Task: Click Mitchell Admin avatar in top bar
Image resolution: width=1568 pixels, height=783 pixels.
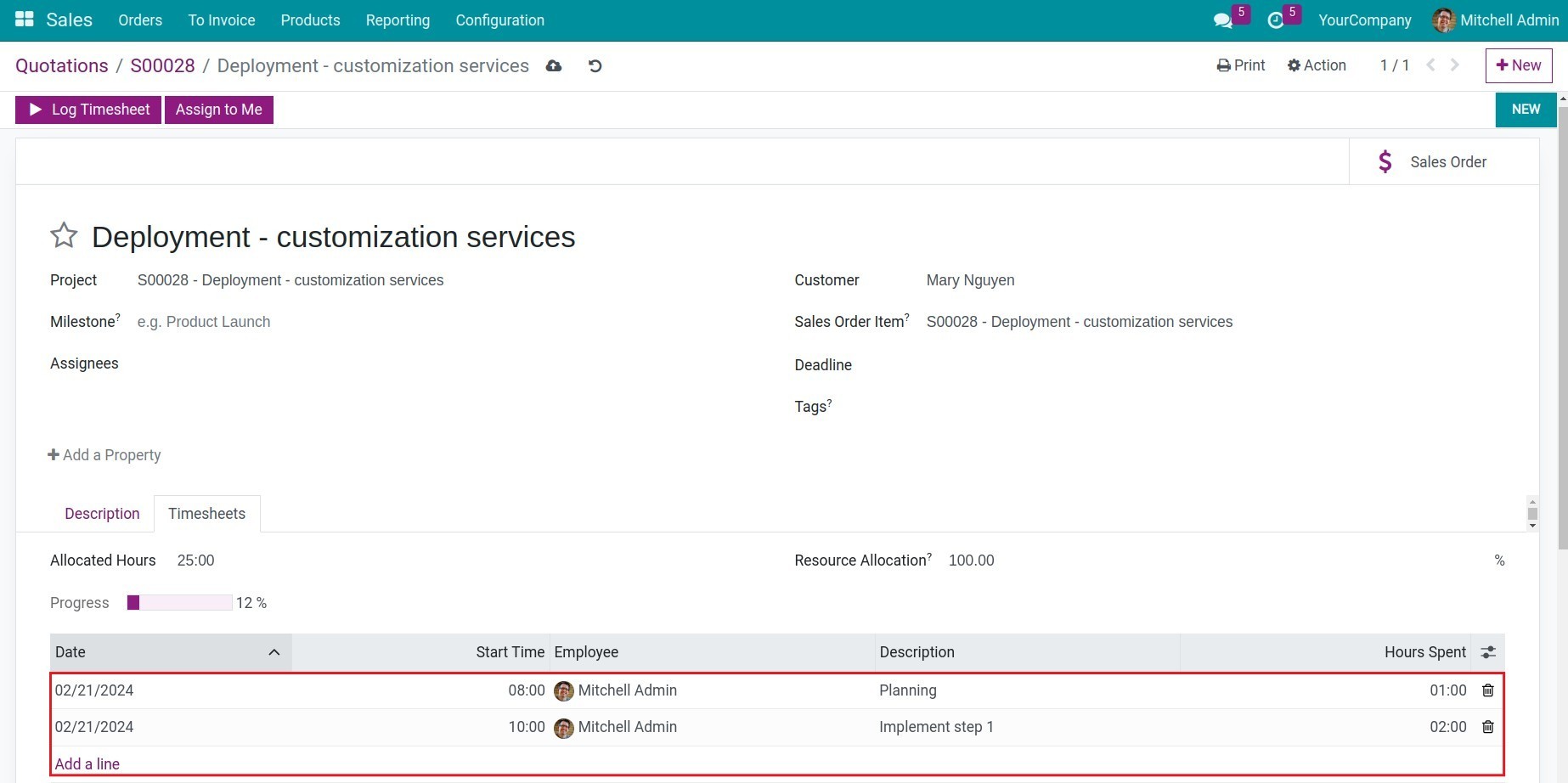Action: tap(1443, 20)
